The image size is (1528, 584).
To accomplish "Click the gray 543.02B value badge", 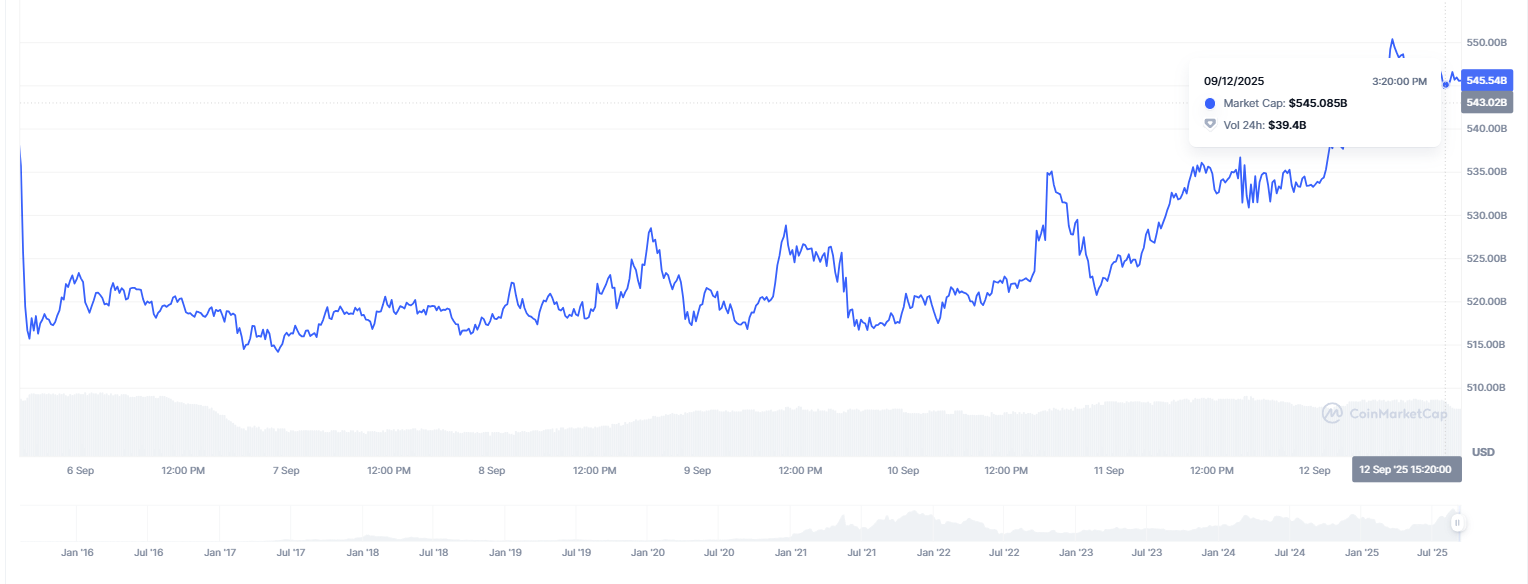I will coord(1489,101).
